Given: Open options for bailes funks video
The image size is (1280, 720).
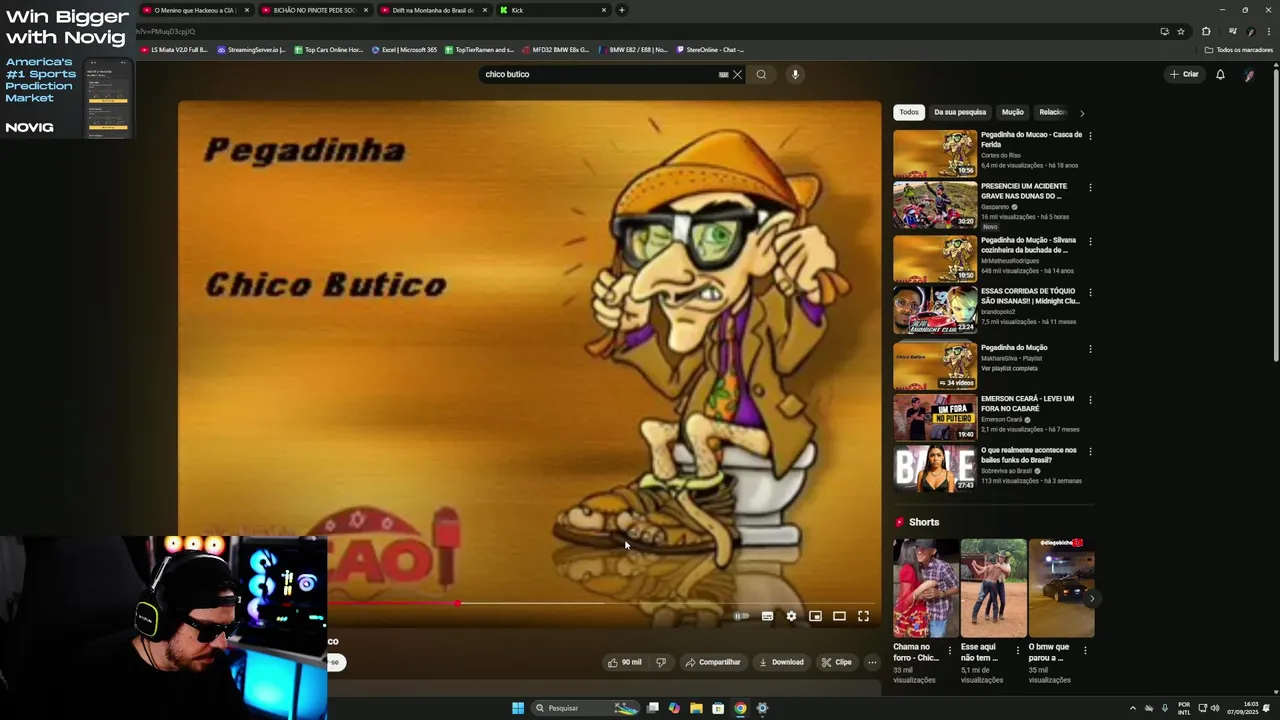Looking at the screenshot, I should click(x=1090, y=451).
